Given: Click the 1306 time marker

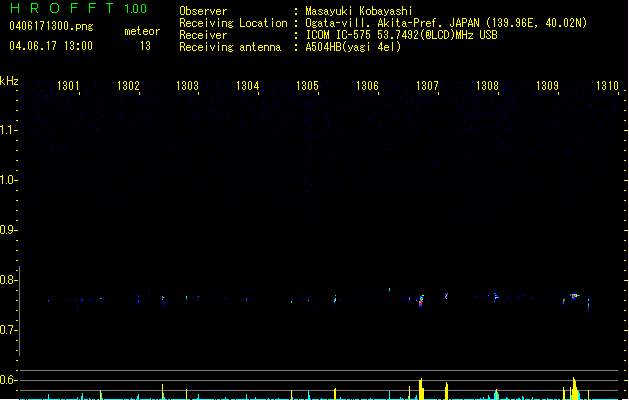Looking at the screenshot, I should pos(367,86).
